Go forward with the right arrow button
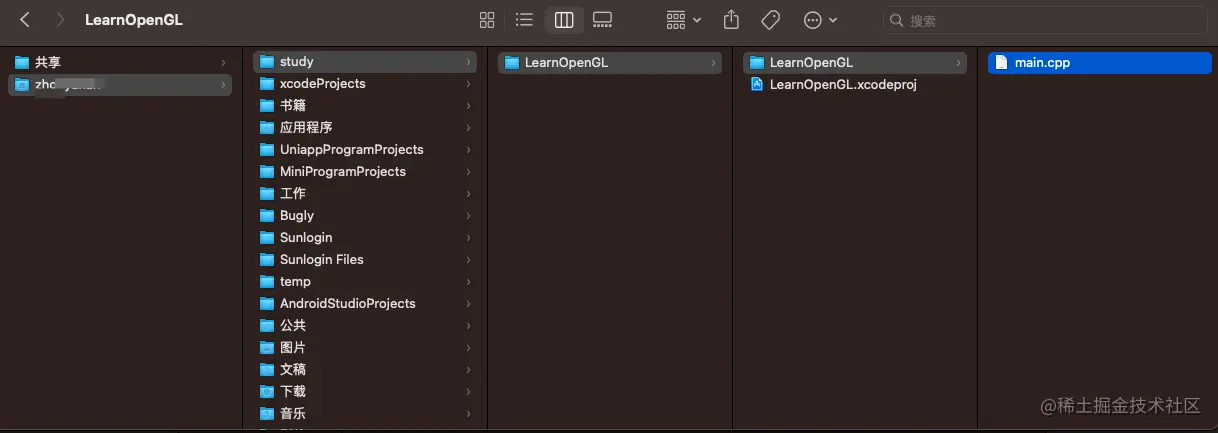The height and width of the screenshot is (433, 1218). click(61, 20)
